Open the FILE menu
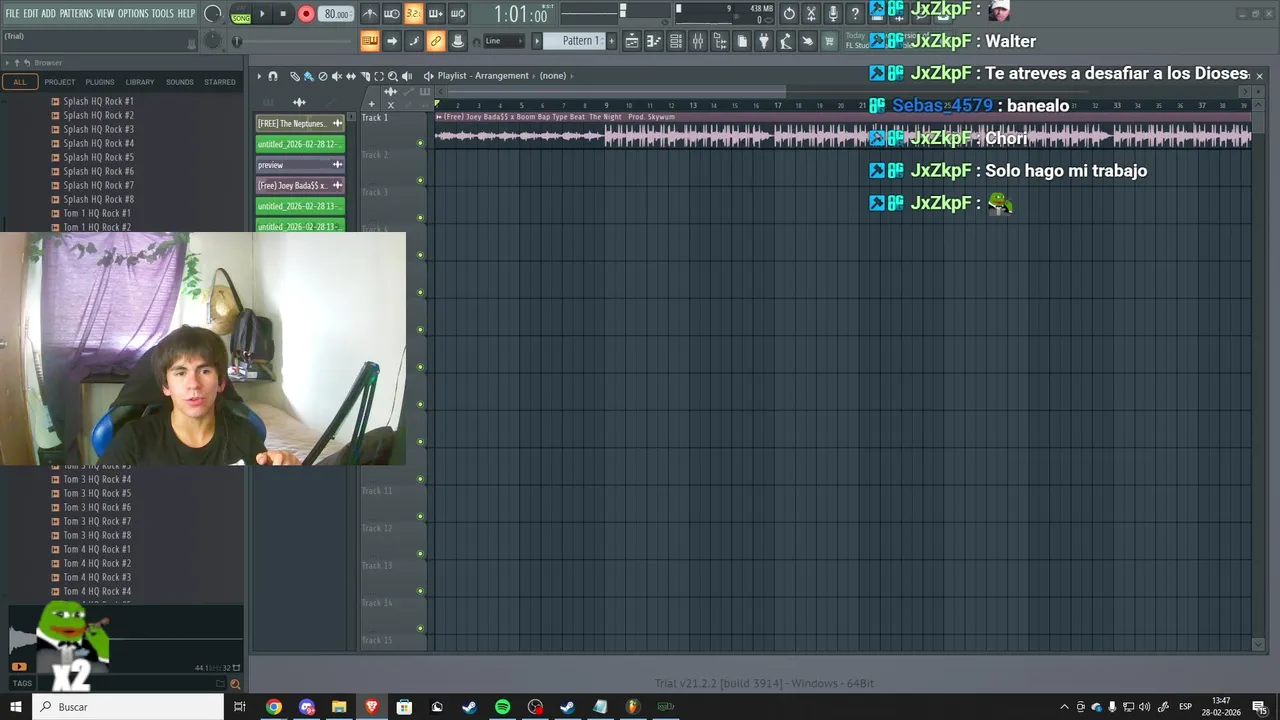Image resolution: width=1280 pixels, height=720 pixels. pyautogui.click(x=12, y=13)
